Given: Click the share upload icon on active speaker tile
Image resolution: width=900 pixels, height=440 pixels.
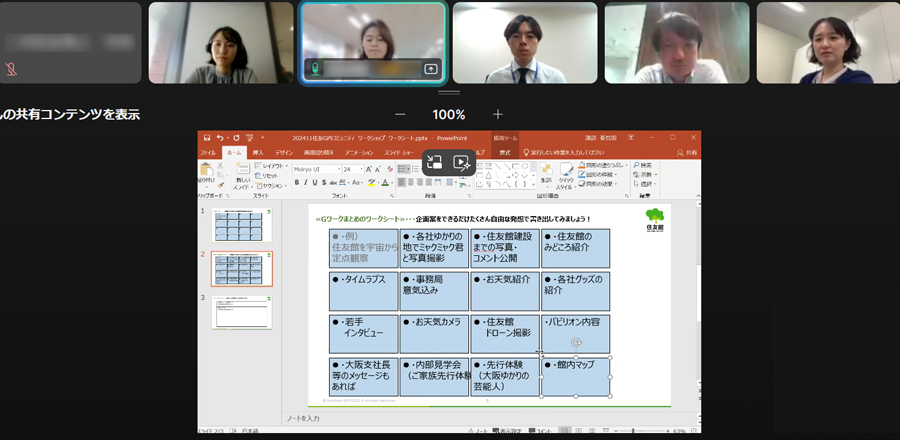Looking at the screenshot, I should tap(430, 69).
